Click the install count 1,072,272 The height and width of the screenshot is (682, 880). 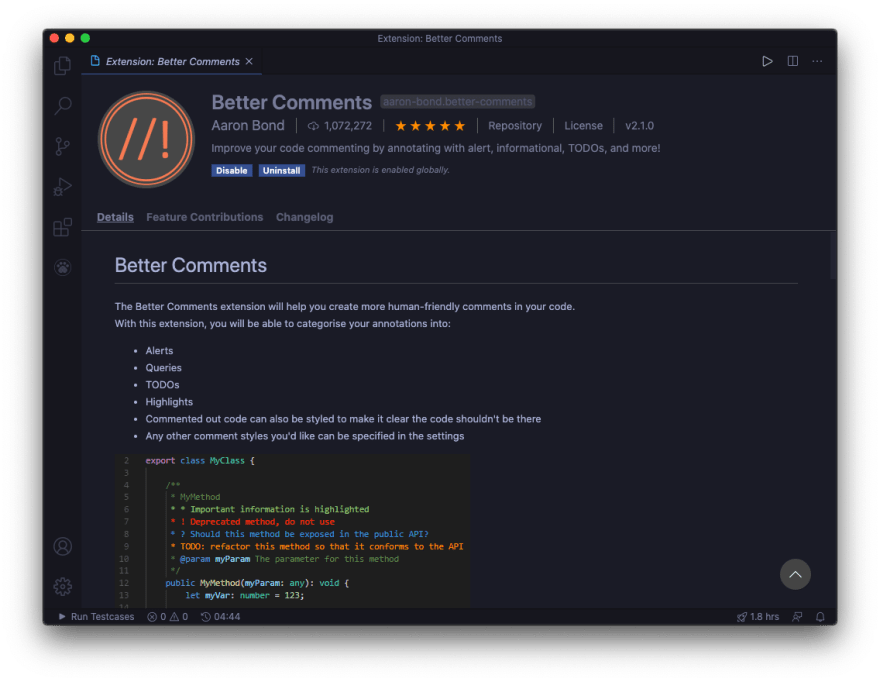point(340,126)
